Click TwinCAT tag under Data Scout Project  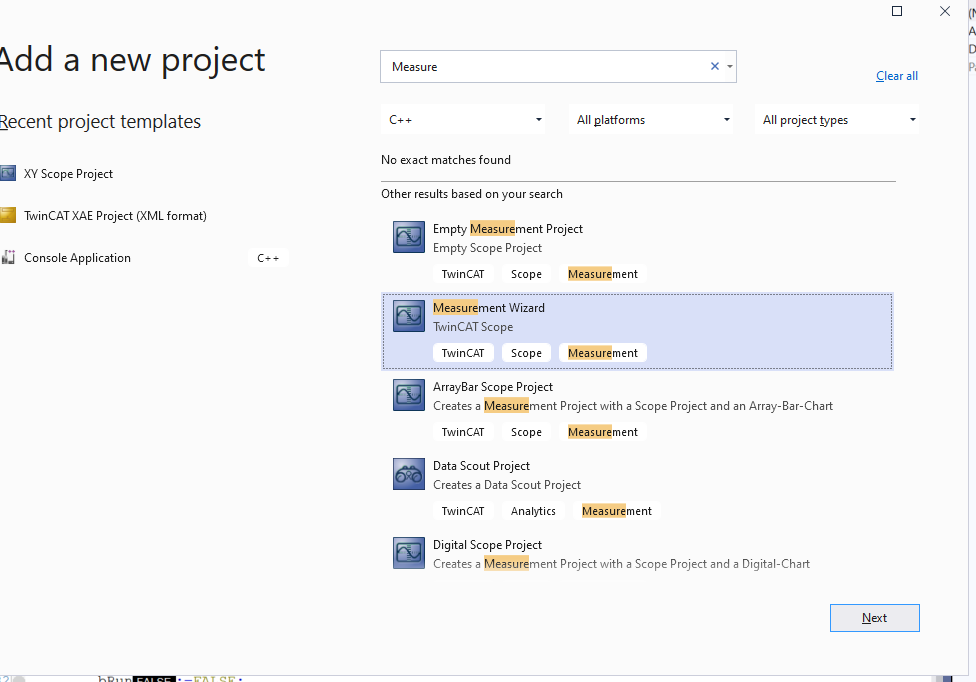pyautogui.click(x=463, y=511)
